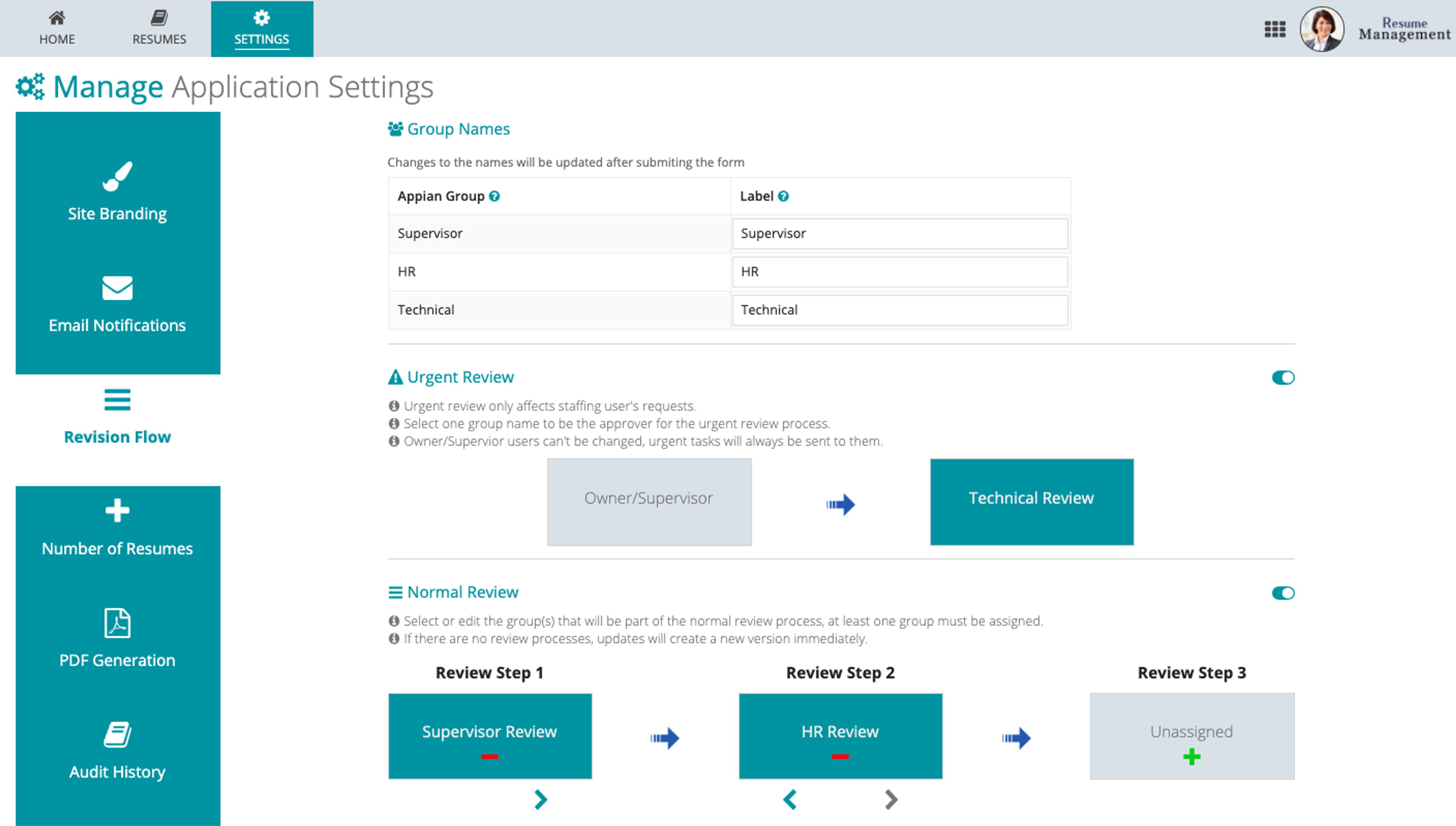
Task: Open Email Notifications settings card
Action: point(118,303)
